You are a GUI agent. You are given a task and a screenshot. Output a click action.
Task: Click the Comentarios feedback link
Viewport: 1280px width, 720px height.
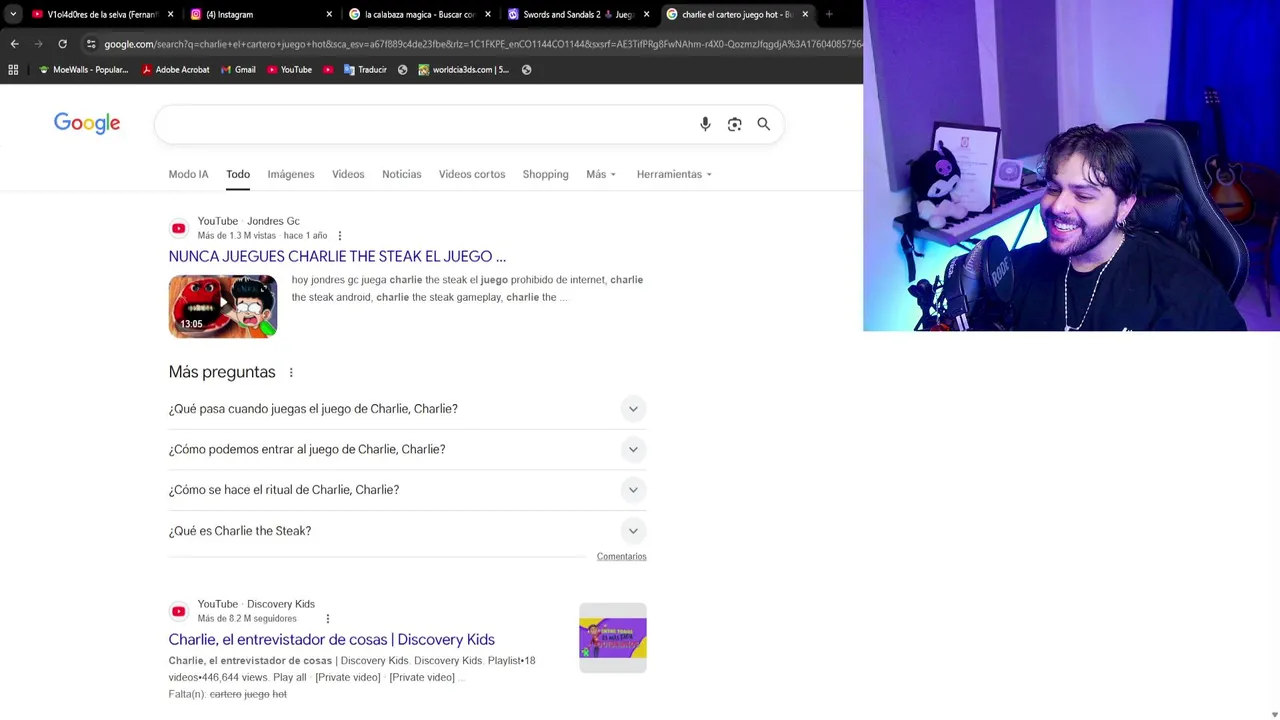click(621, 557)
